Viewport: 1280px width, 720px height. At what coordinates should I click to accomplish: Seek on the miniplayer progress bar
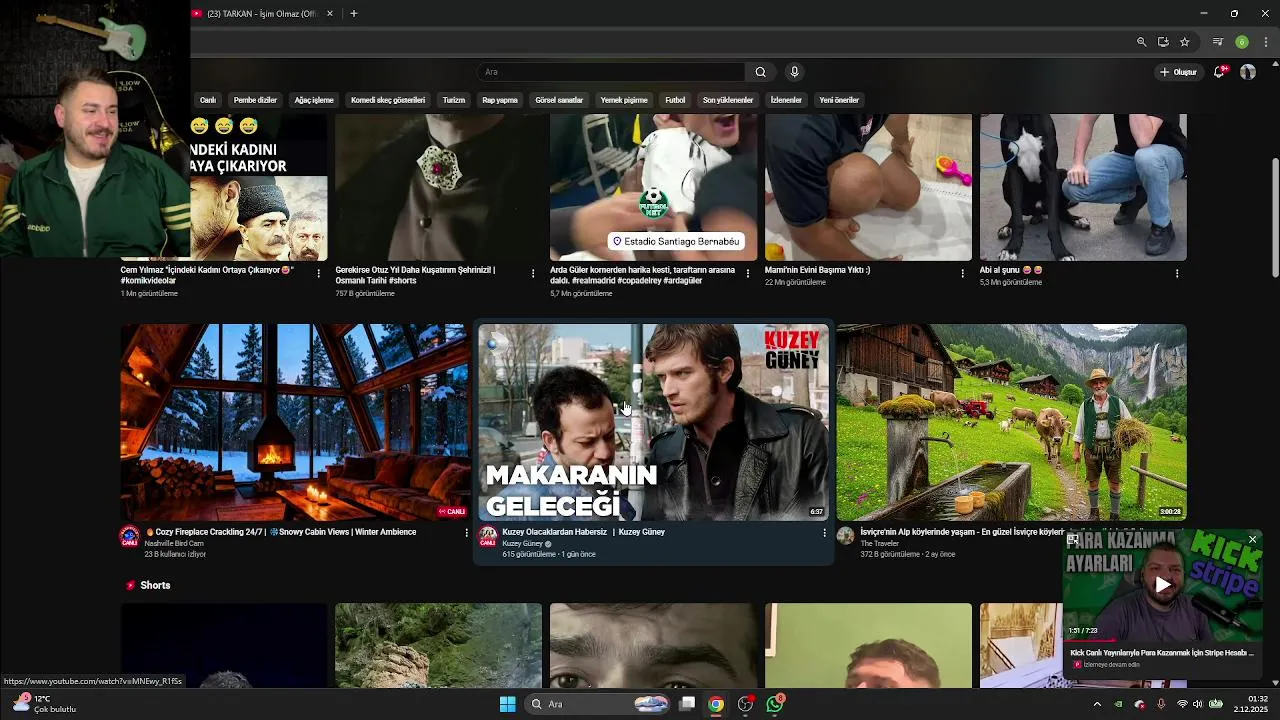coord(1162,642)
